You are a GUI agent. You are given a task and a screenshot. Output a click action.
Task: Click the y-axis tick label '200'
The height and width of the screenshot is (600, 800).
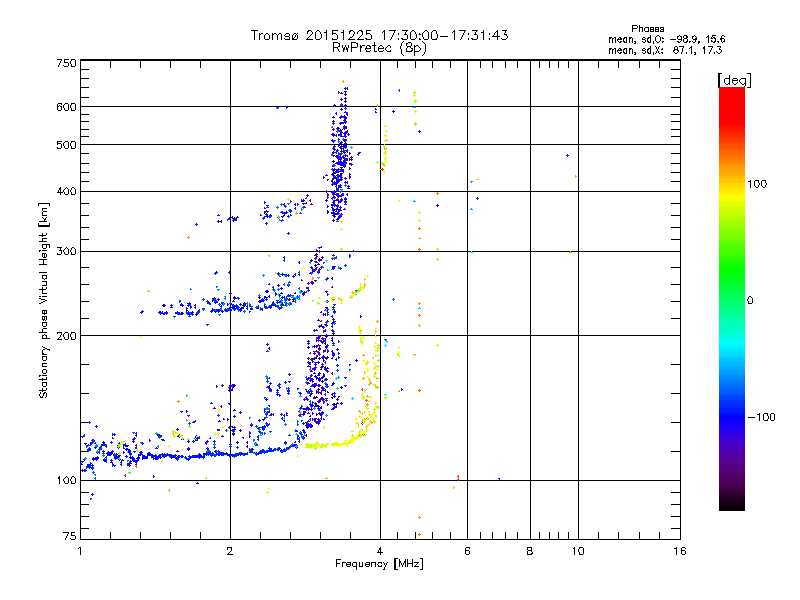point(66,336)
